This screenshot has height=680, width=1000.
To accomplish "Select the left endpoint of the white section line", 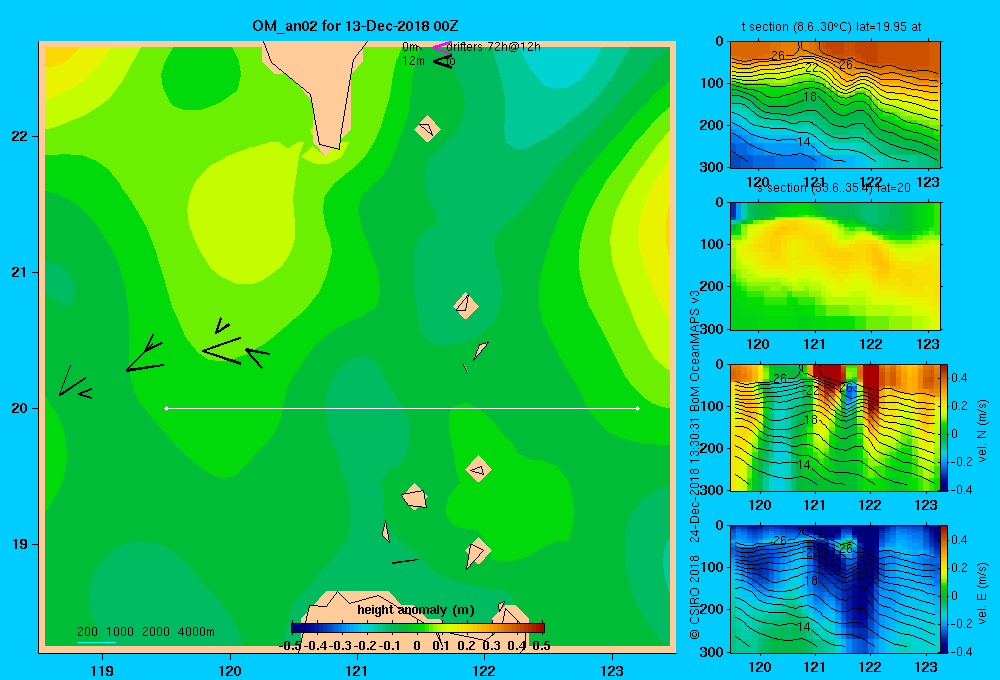I will (166, 408).
